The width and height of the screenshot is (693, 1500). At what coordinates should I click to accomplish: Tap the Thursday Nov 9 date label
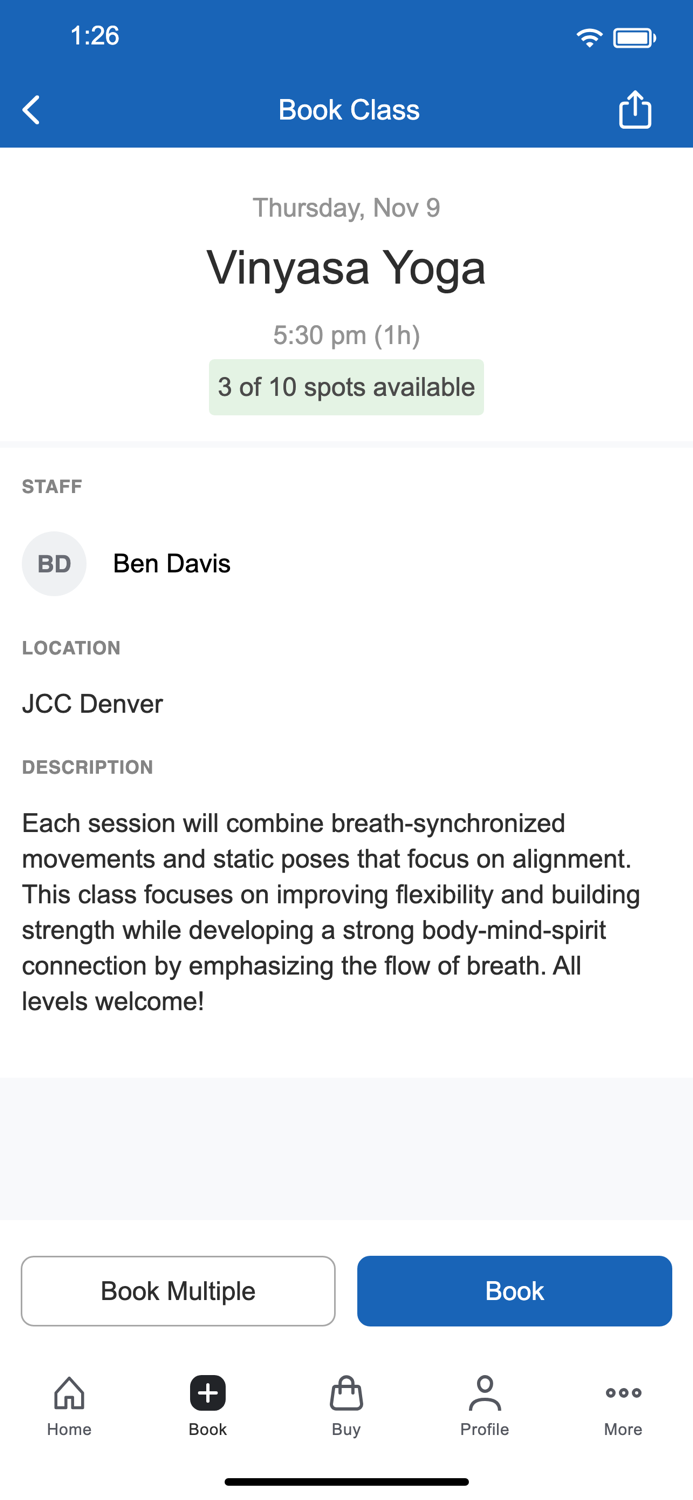(346, 207)
